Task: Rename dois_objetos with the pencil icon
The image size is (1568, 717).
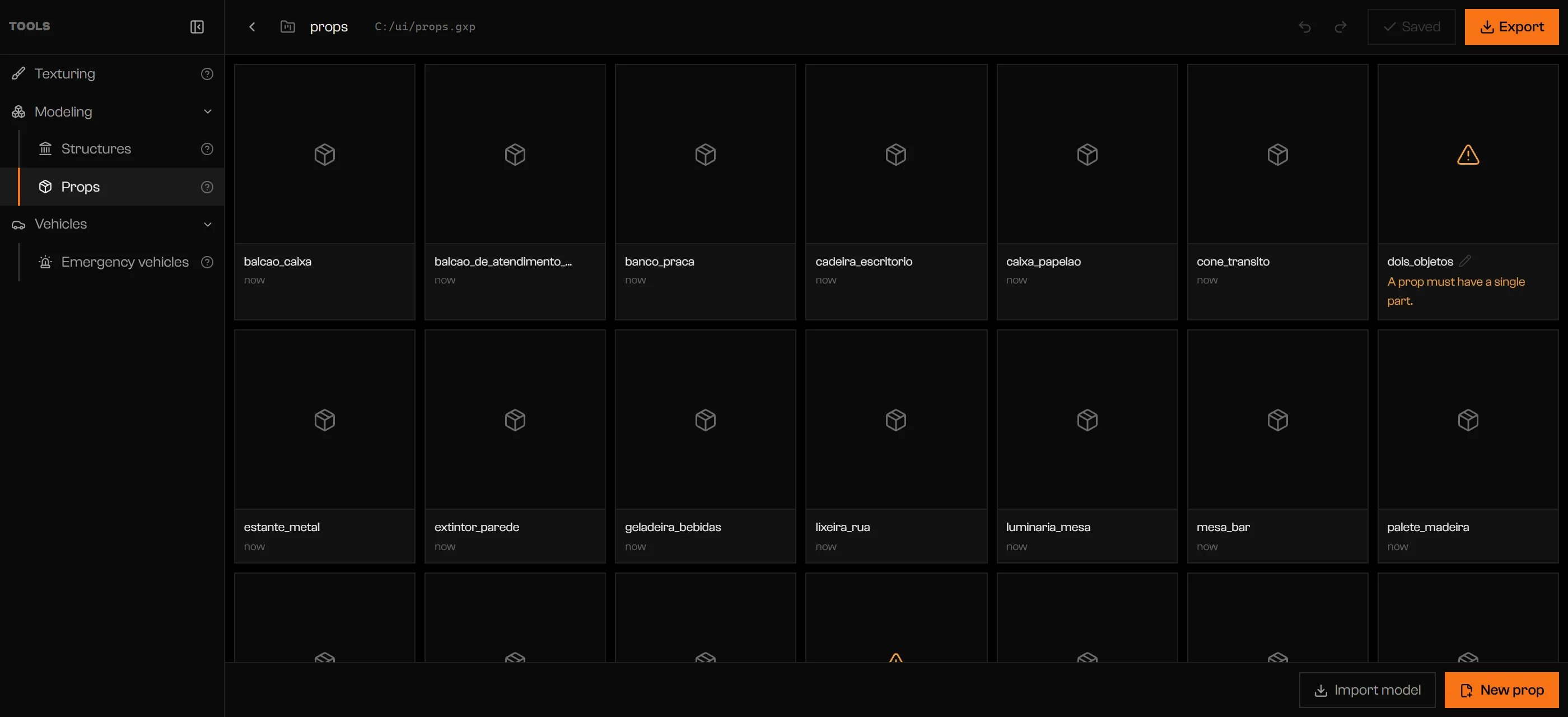Action: coord(1466,261)
